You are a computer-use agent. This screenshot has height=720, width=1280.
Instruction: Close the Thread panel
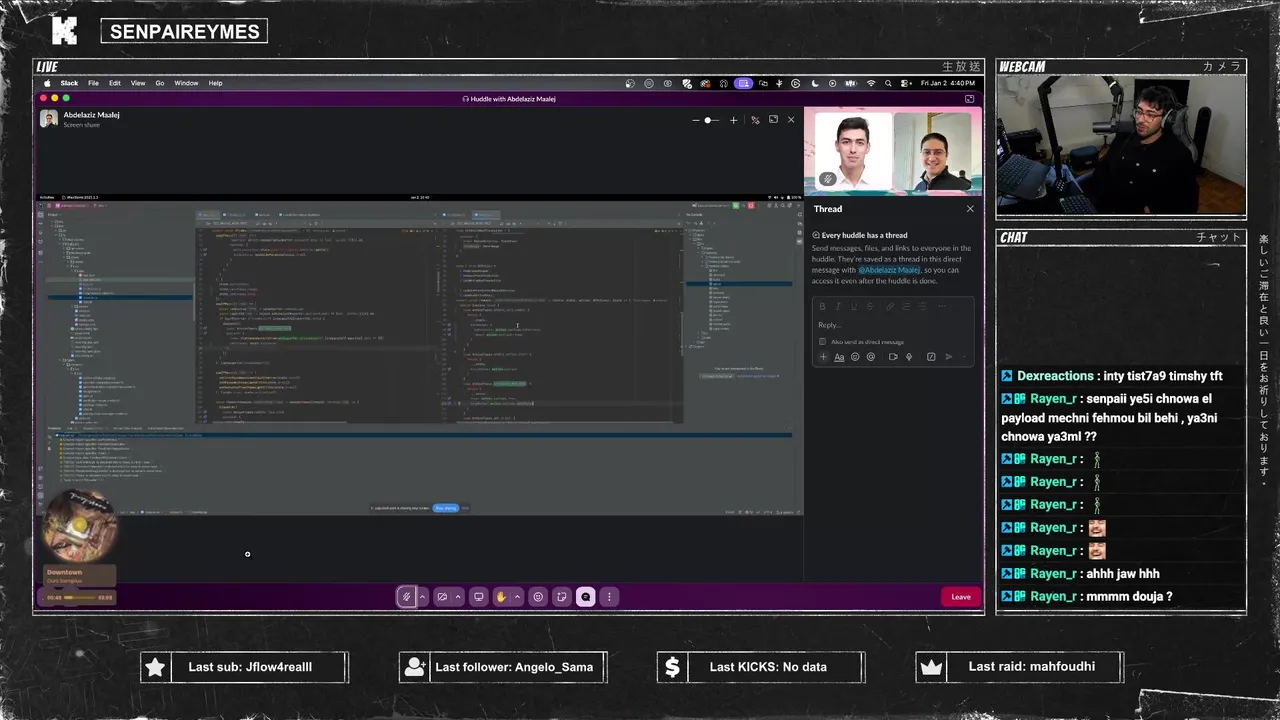(970, 209)
